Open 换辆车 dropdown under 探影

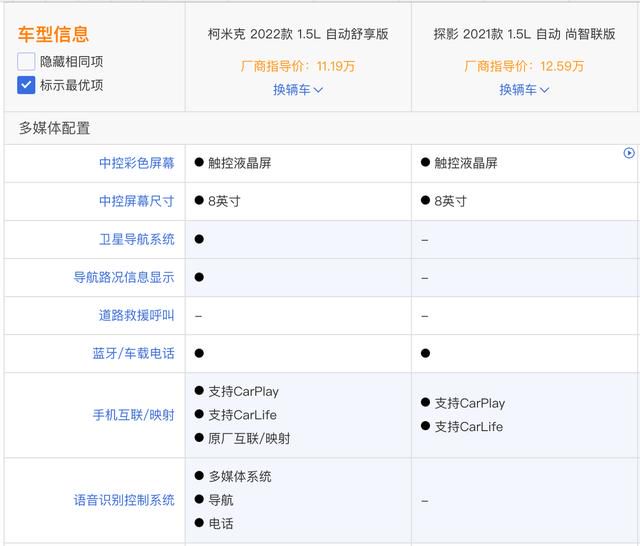click(524, 89)
